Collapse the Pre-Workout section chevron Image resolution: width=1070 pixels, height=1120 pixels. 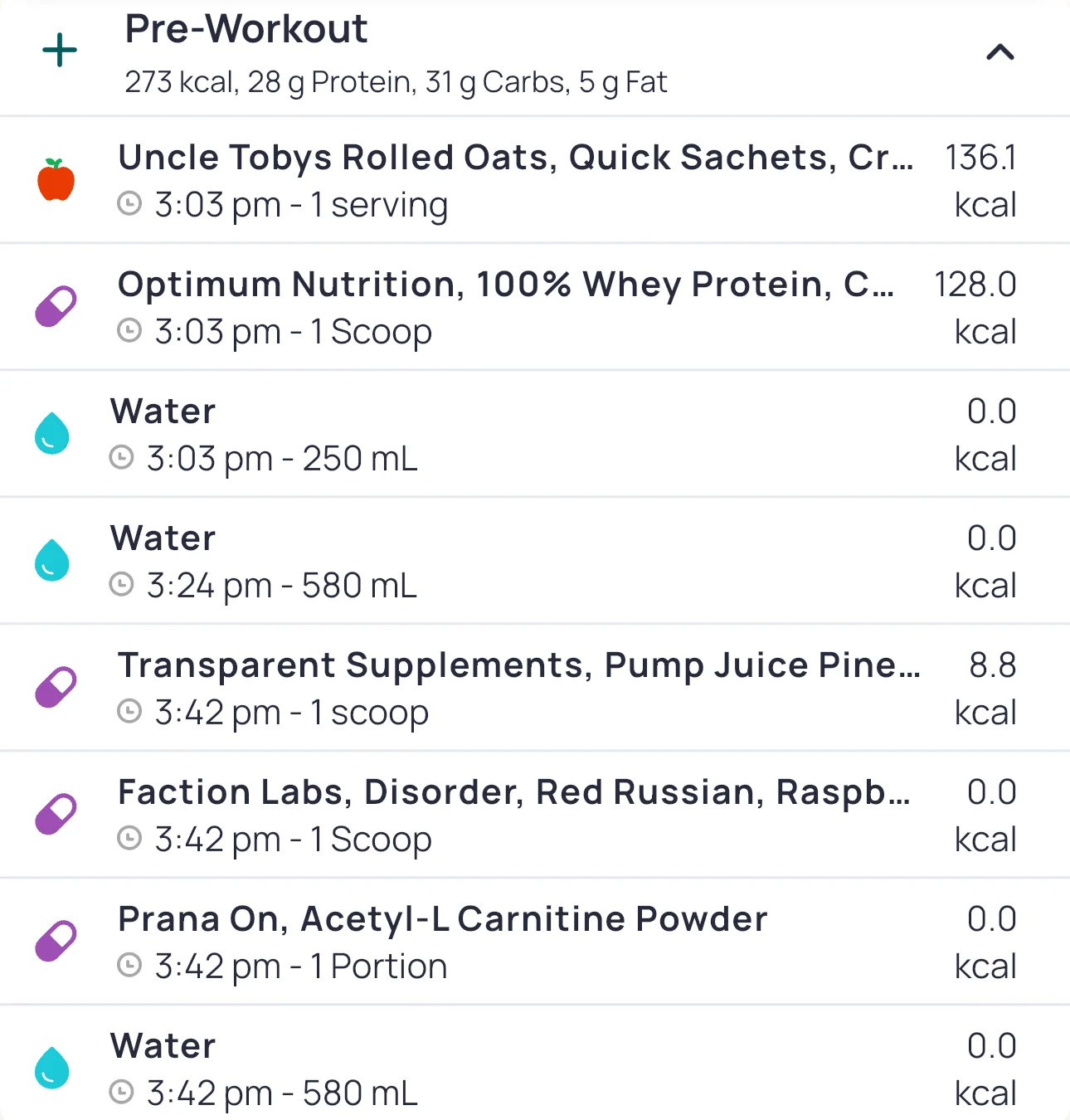point(1000,53)
